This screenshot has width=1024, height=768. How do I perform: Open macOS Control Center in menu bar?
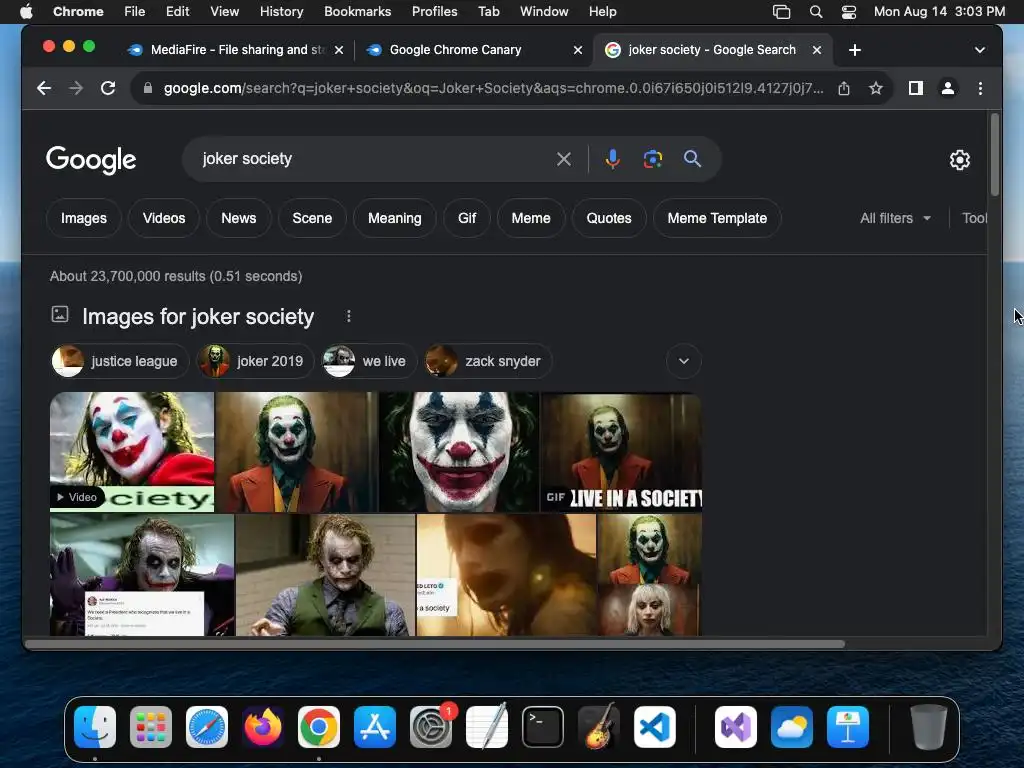tap(849, 12)
